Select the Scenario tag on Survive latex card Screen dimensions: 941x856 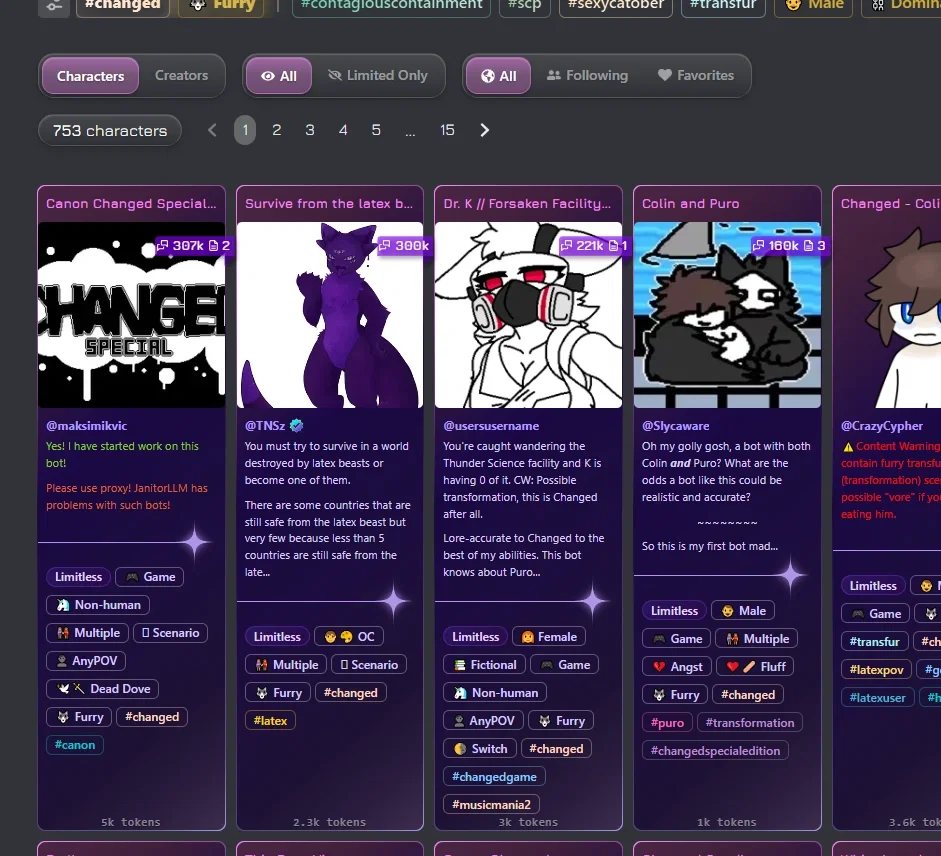[x=369, y=665]
